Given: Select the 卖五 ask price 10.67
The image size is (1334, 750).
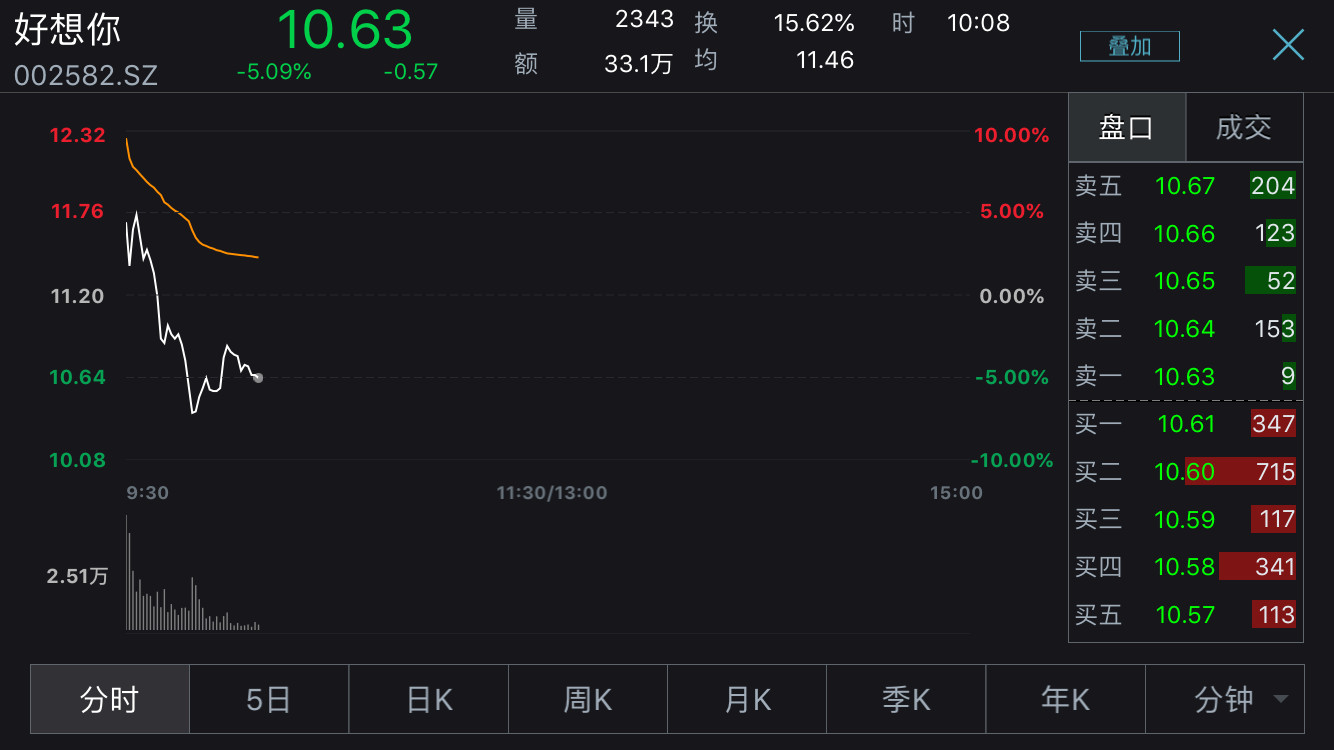Looking at the screenshot, I should [x=1185, y=186].
